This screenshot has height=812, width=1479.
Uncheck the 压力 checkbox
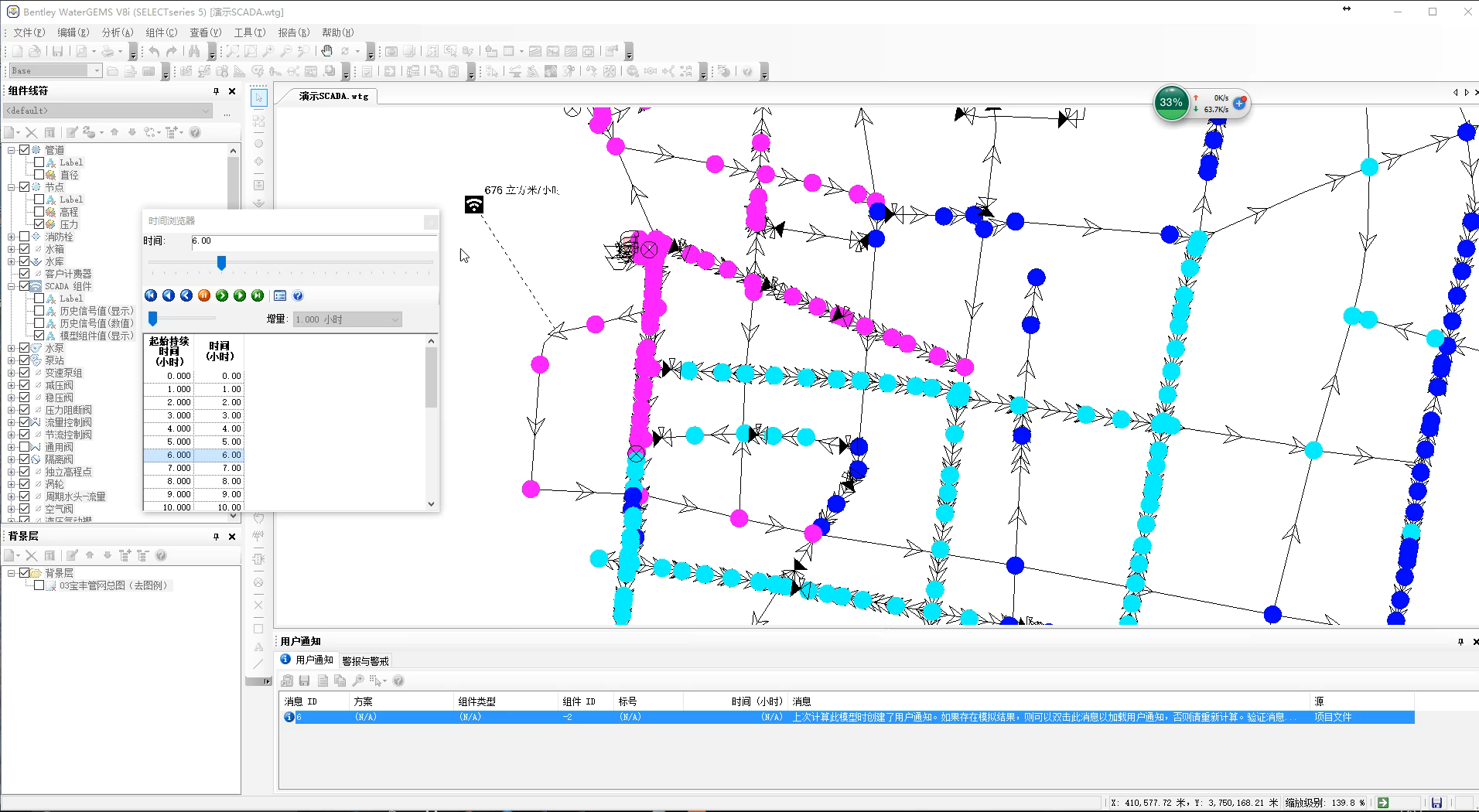39,224
